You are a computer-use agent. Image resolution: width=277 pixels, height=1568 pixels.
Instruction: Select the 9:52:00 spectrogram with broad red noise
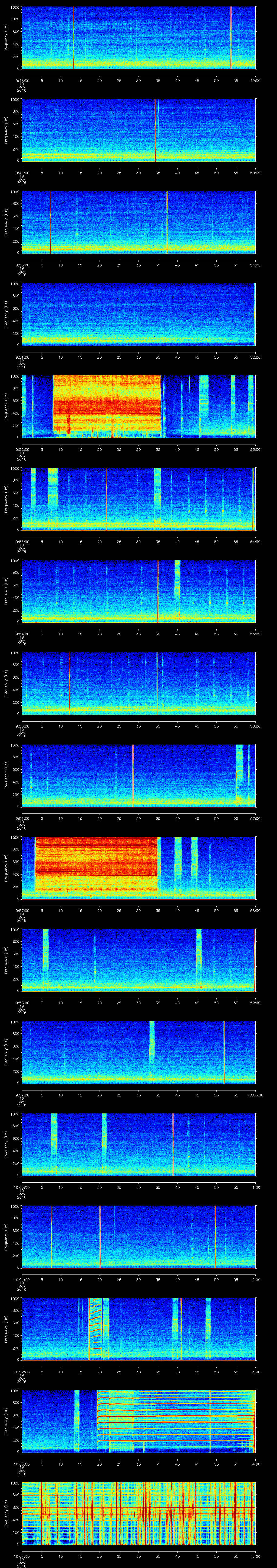click(x=138, y=407)
